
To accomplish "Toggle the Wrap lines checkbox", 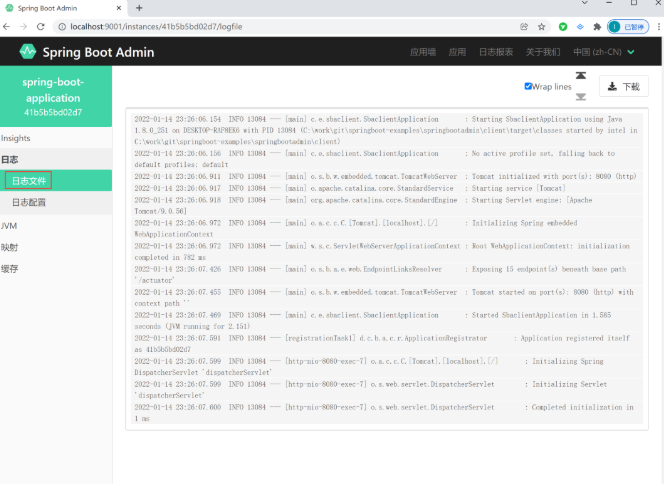I will 528,86.
